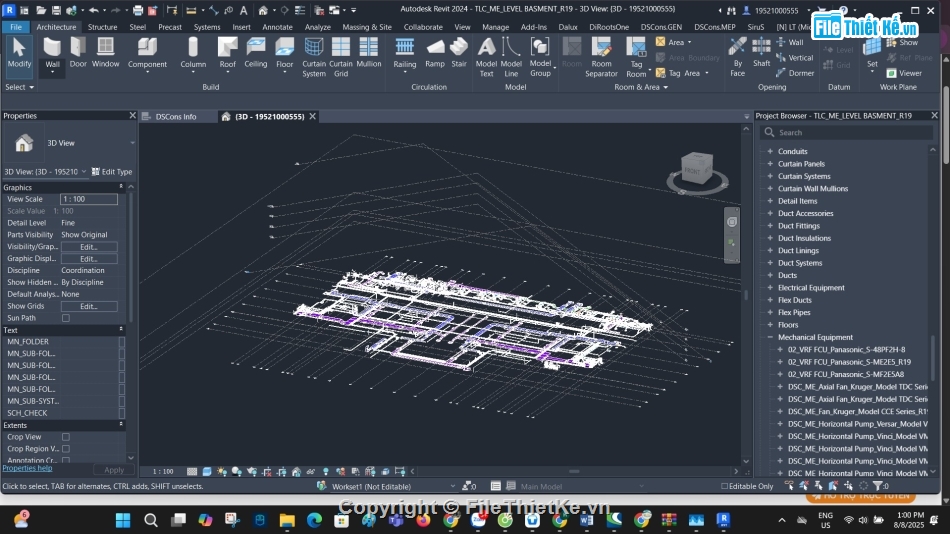
Task: Toggle the Editable Only checkbox
Action: pos(724,486)
